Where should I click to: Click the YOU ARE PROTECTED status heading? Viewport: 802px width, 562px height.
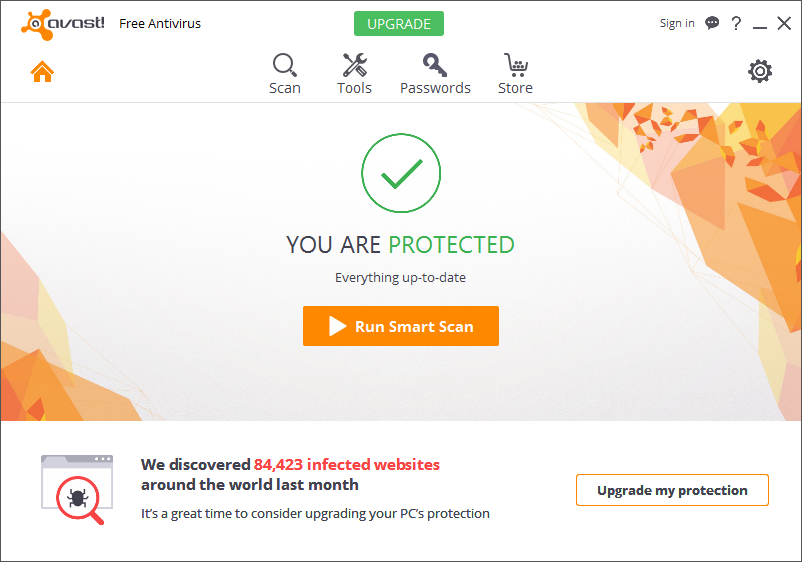[400, 245]
